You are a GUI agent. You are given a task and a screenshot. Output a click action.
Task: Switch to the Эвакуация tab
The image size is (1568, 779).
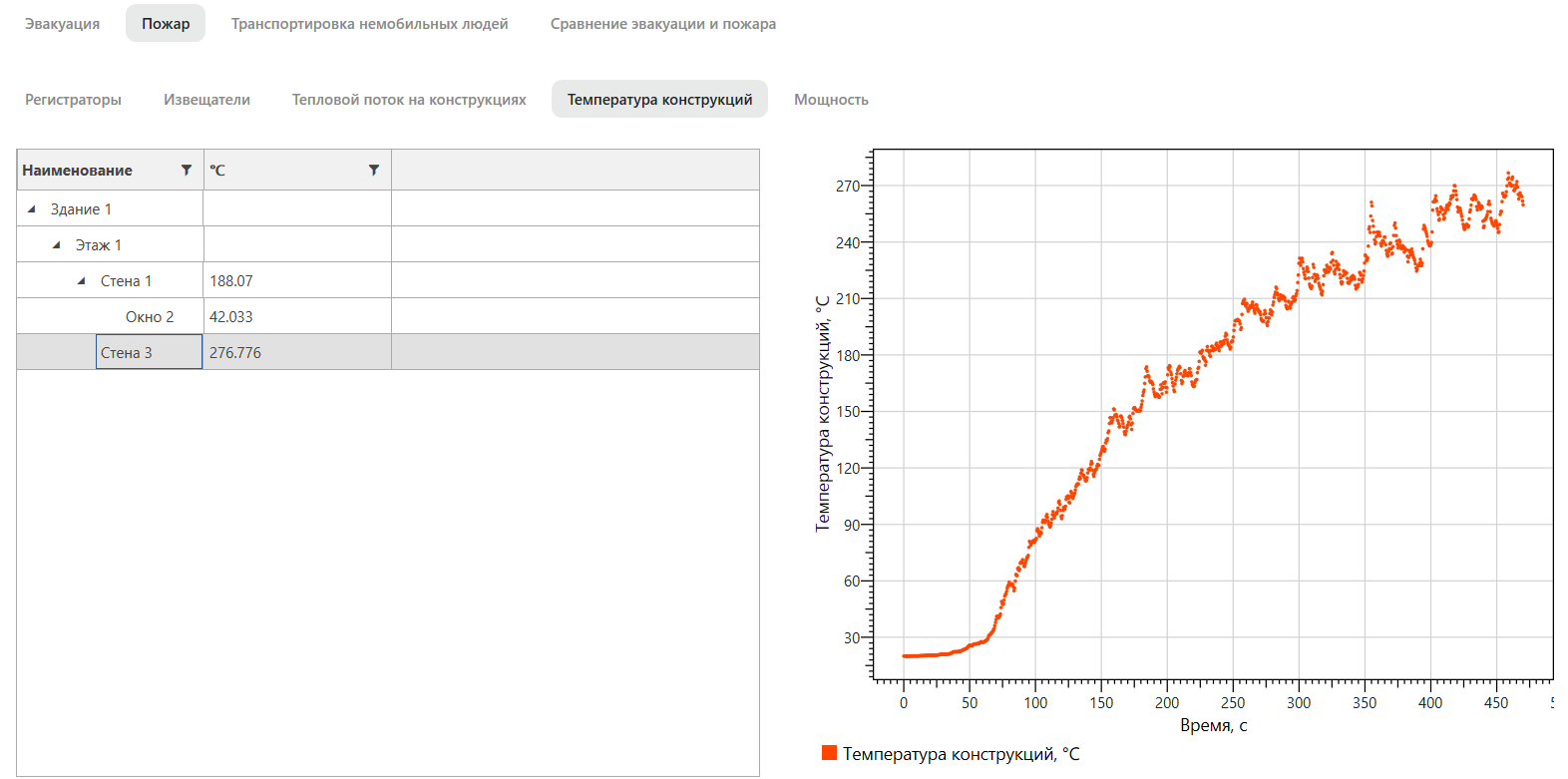coord(62,24)
